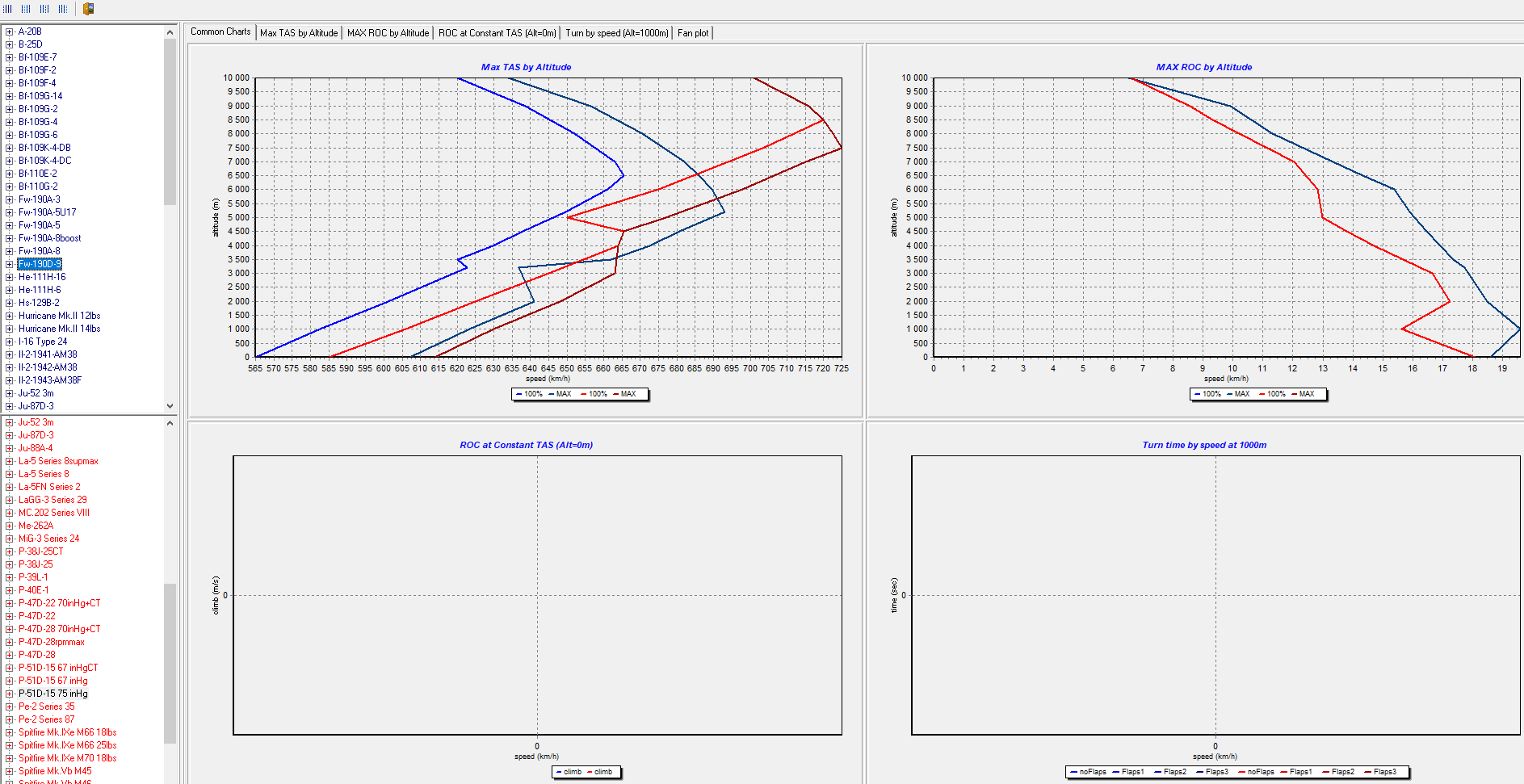
Task: Click scroll-down arrow of upper aircraft list
Action: 170,406
